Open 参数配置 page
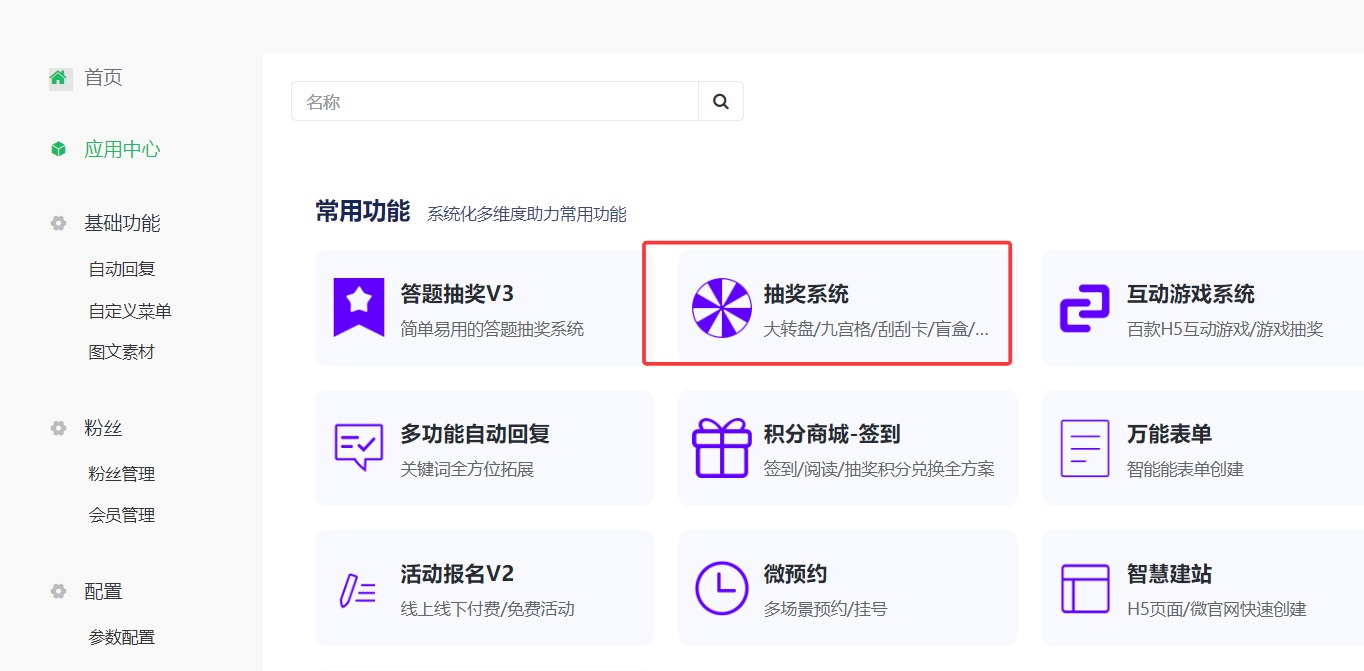Screen dimensions: 1364x671 coord(122,637)
